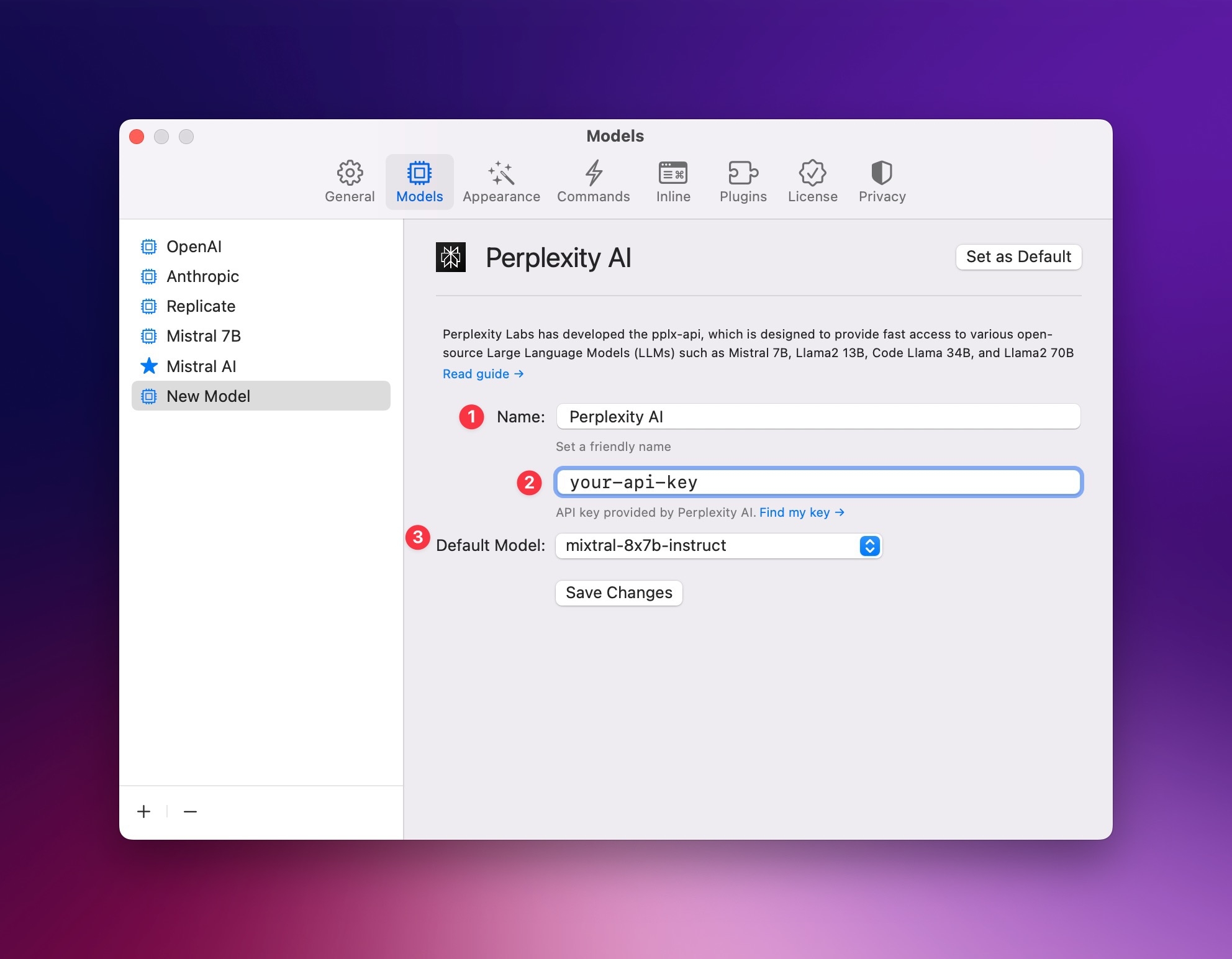Open the Read guide link
Screen dimensions: 1232x959
coord(482,374)
